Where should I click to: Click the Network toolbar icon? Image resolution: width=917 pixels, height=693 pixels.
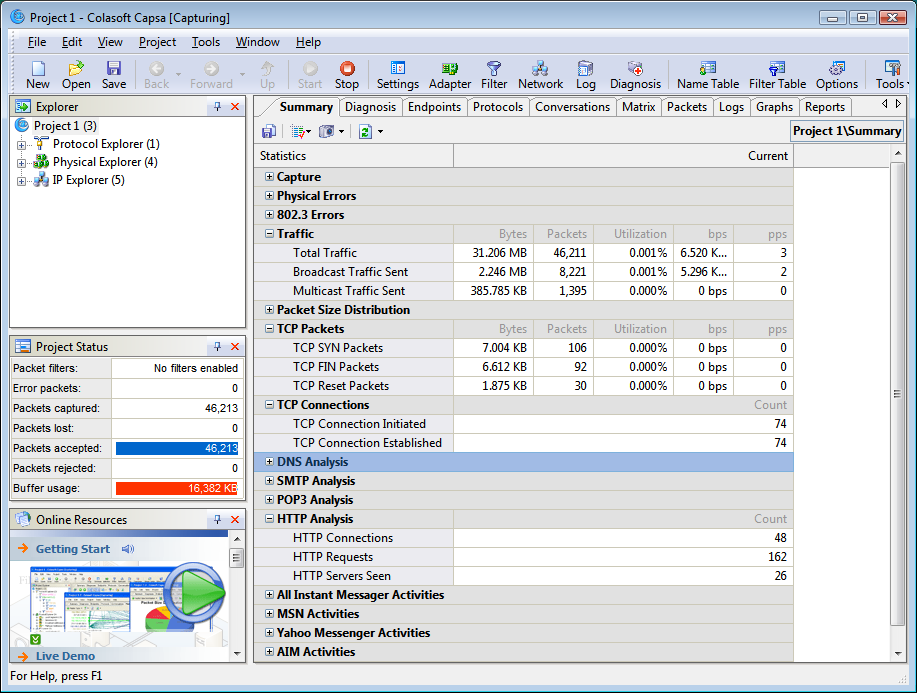point(540,75)
